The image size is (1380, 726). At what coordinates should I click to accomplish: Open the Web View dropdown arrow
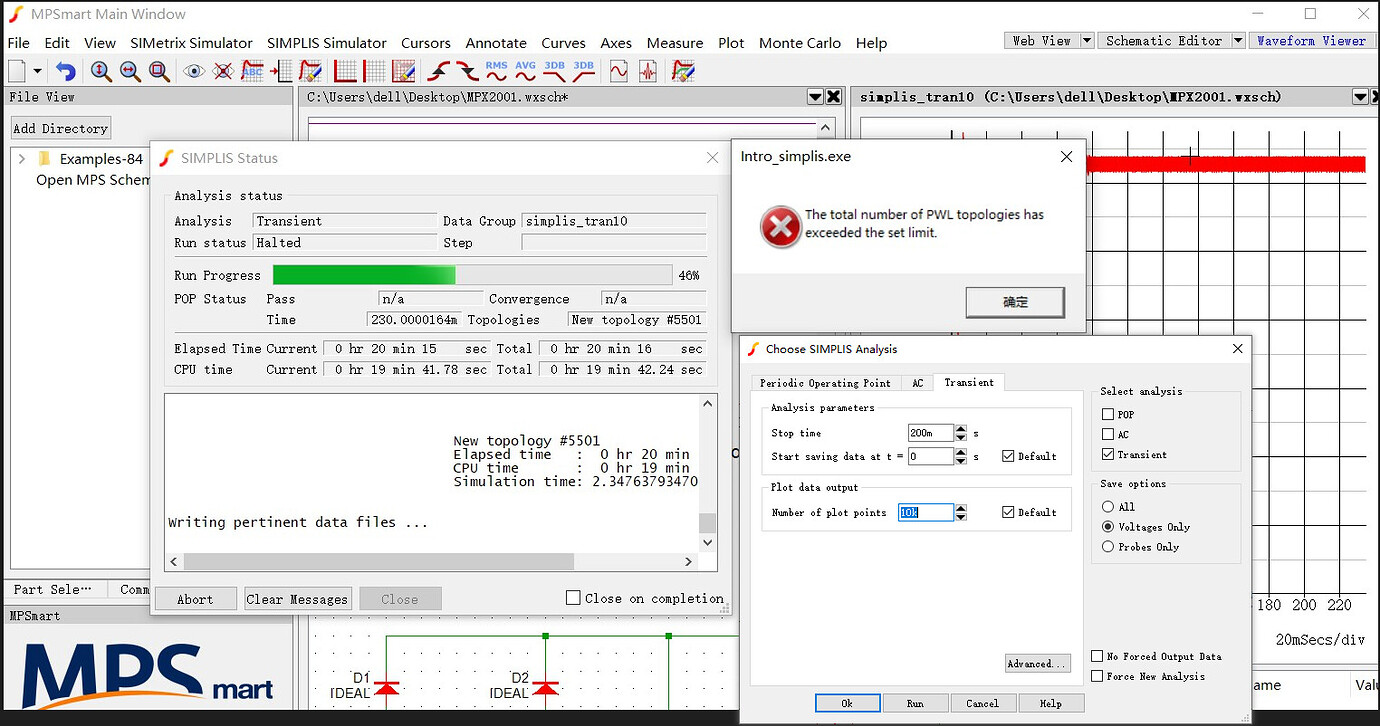pyautogui.click(x=1088, y=41)
